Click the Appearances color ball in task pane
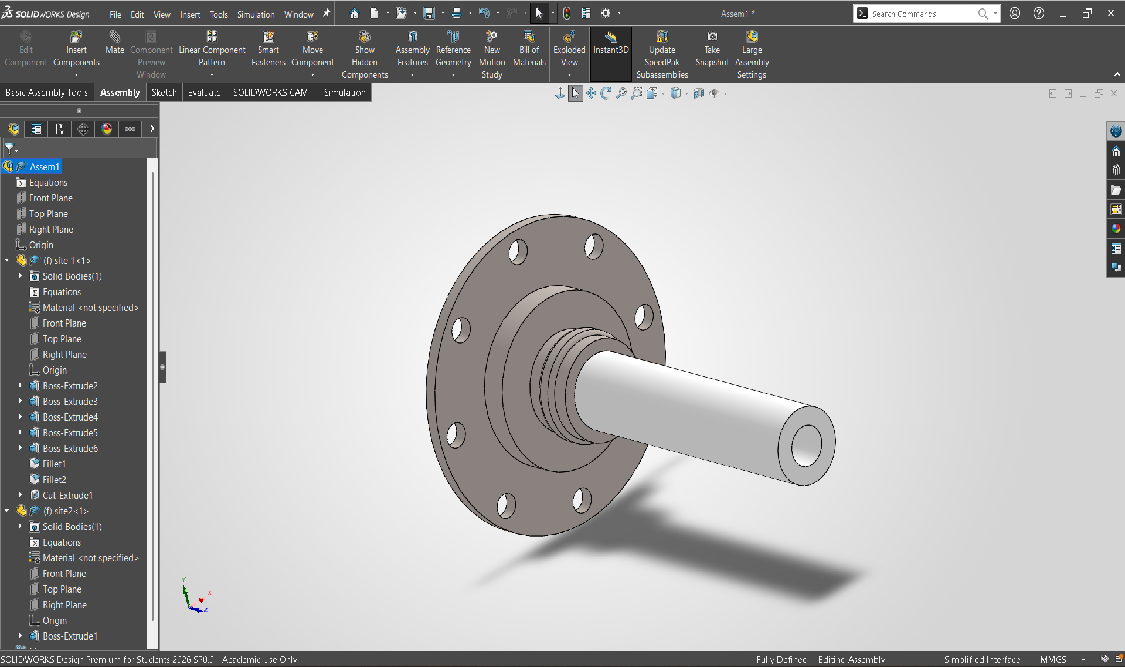This screenshot has width=1125, height=667. (1116, 229)
